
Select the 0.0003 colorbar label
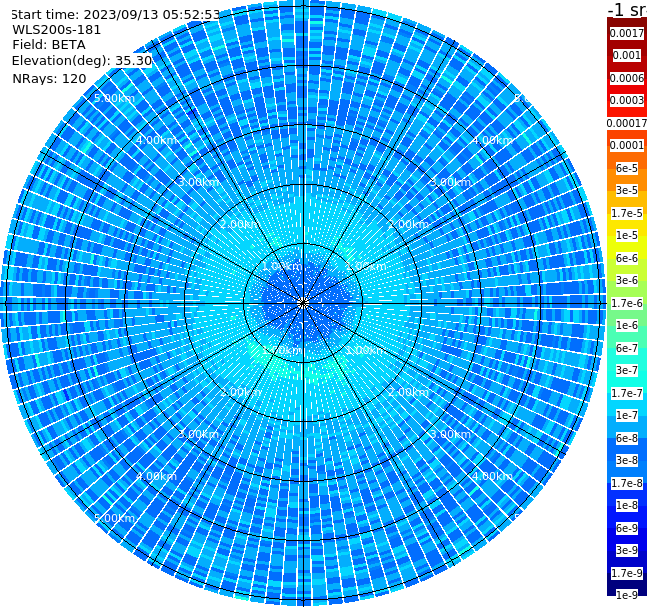pyautogui.click(x=627, y=100)
